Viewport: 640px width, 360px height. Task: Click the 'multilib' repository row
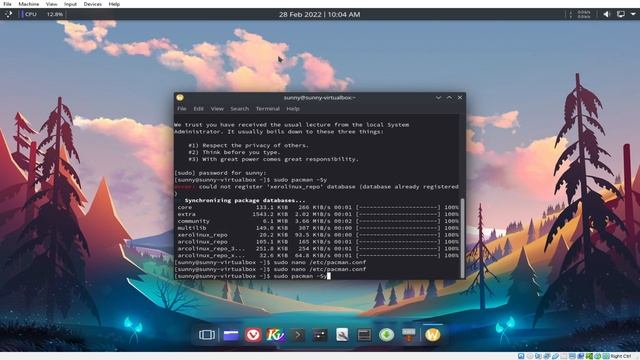pos(318,228)
